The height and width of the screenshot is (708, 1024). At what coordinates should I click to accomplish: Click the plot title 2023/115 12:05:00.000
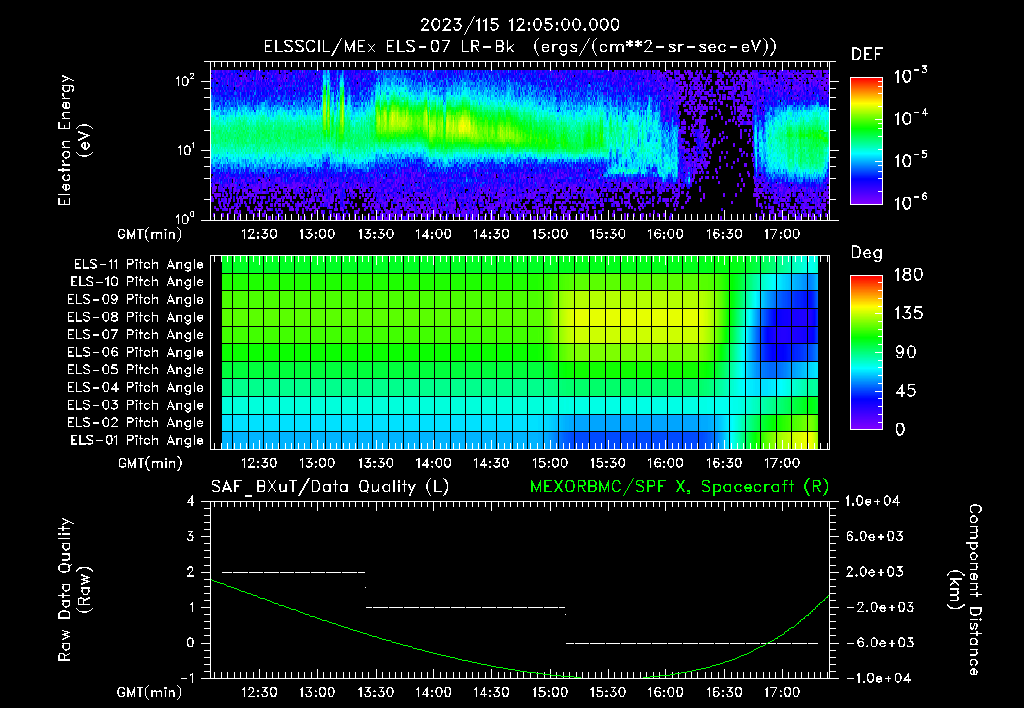coord(519,25)
